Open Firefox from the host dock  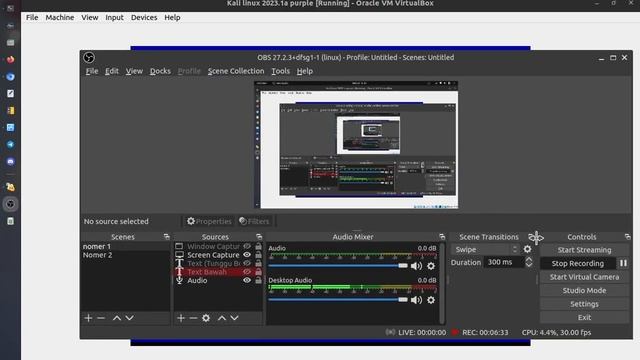click(10, 60)
